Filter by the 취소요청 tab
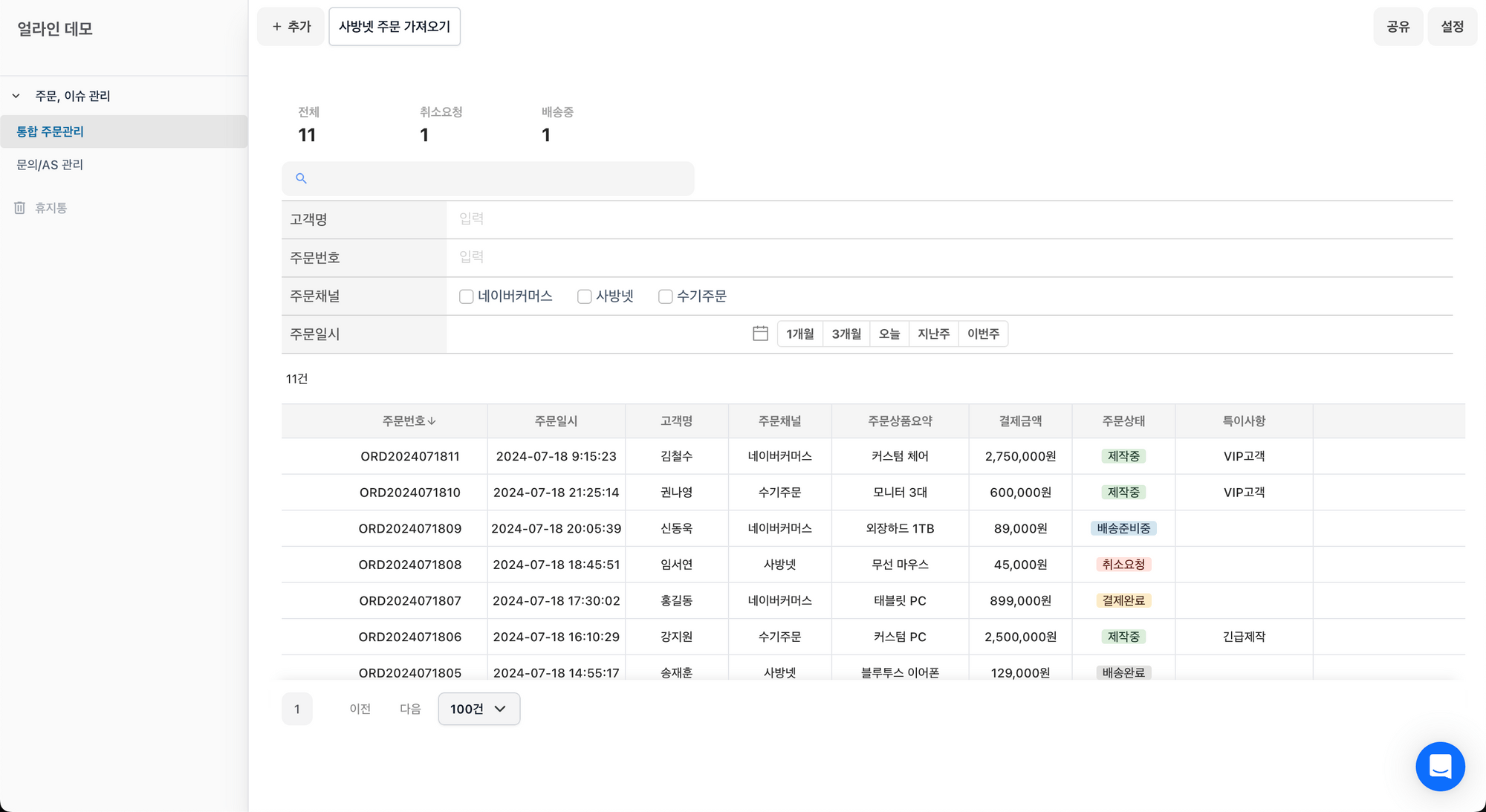The height and width of the screenshot is (812, 1486). tap(441, 125)
